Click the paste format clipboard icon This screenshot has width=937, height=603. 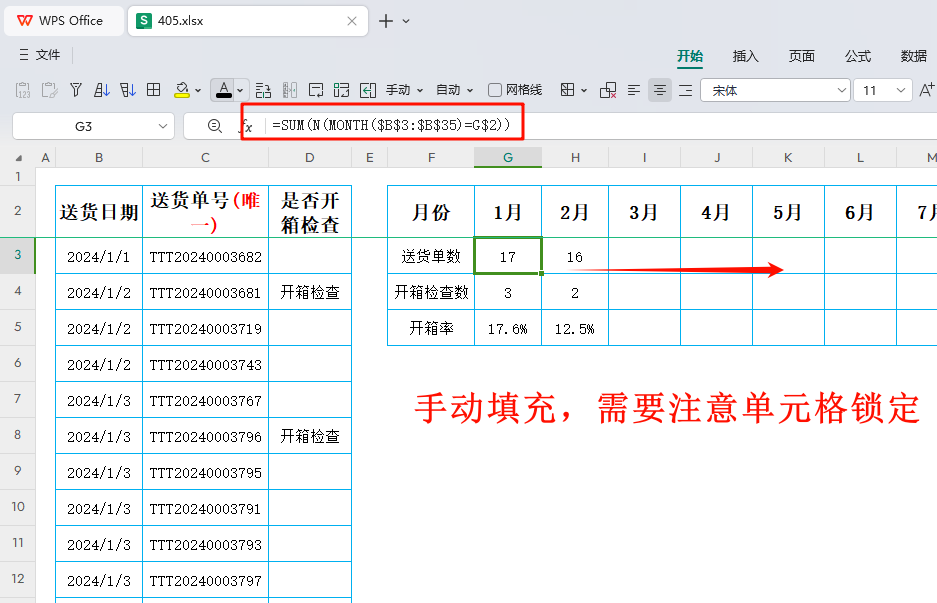(x=50, y=90)
